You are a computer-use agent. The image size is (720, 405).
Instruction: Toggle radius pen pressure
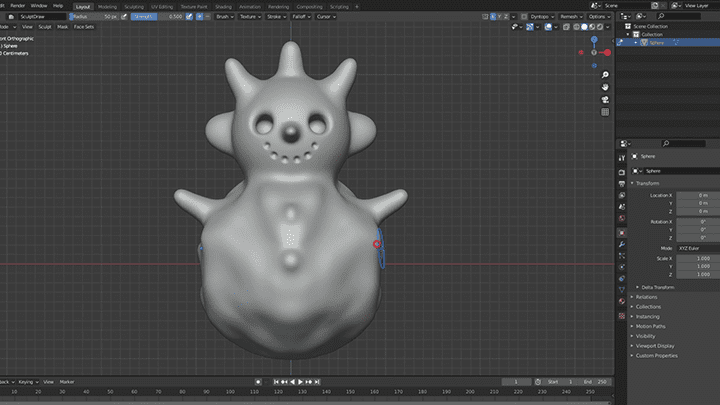tap(124, 17)
